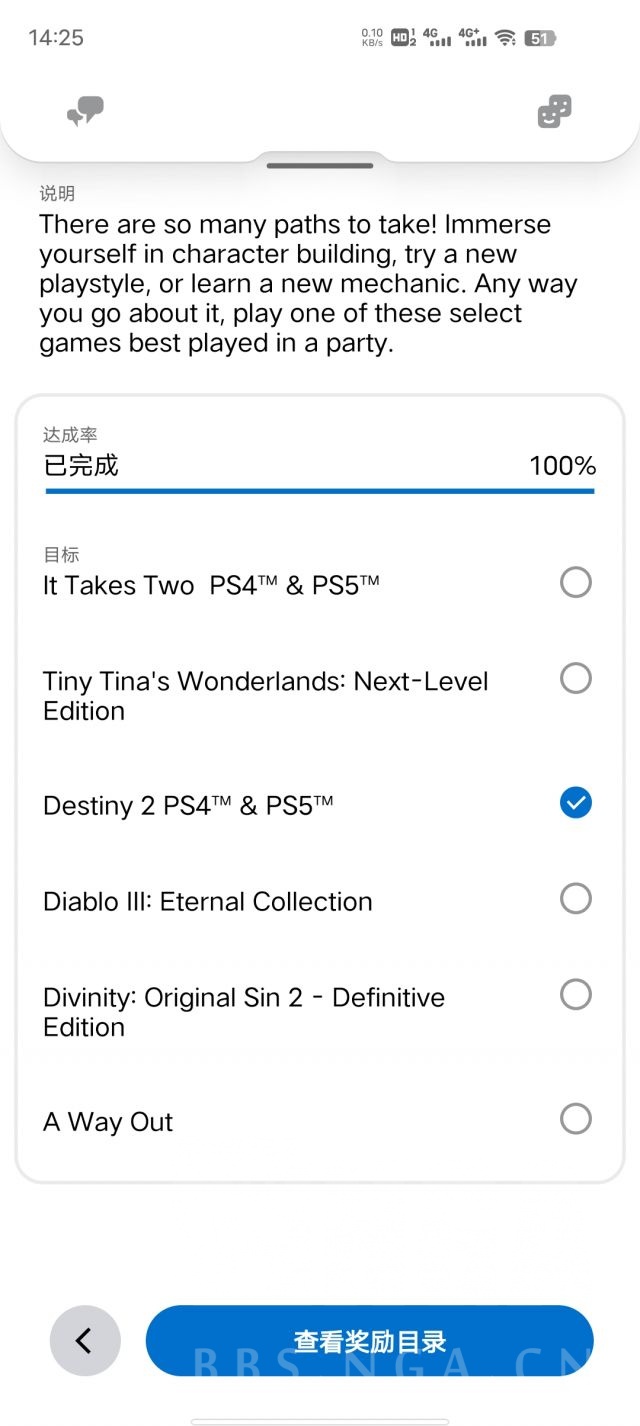Tap the game stickers icon at top right
Viewport: 640px width, 1426px height.
[553, 111]
